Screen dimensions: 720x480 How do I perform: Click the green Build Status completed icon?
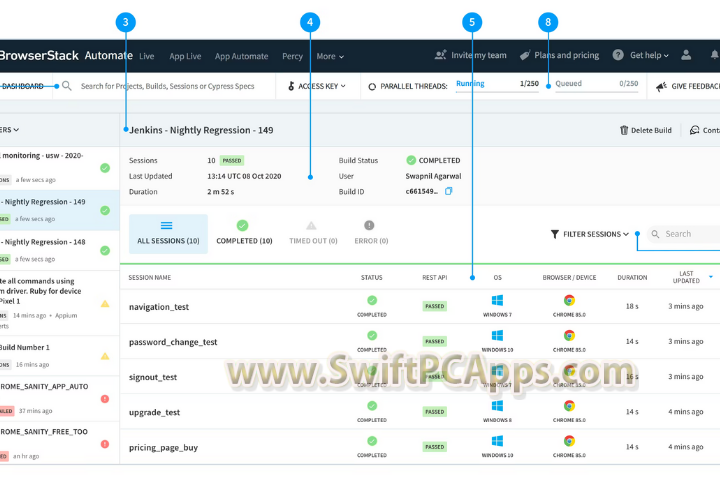tap(411, 160)
